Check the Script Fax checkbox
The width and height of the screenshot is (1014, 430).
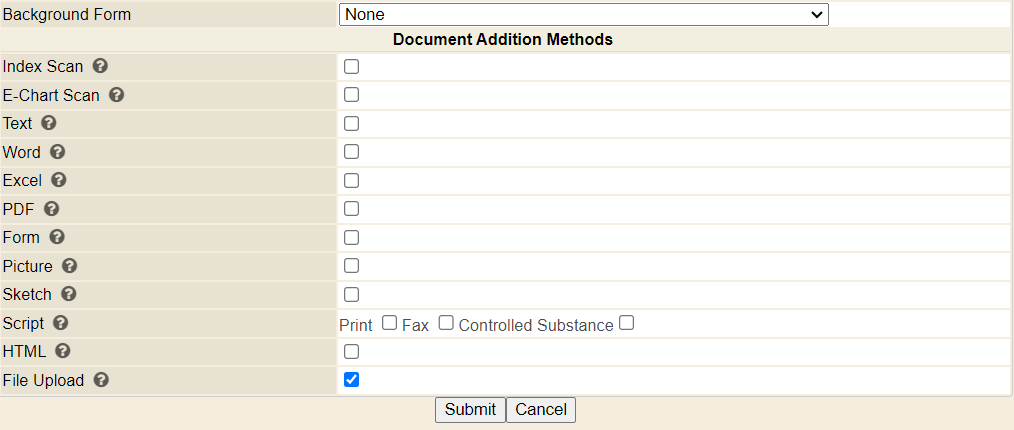click(x=446, y=323)
